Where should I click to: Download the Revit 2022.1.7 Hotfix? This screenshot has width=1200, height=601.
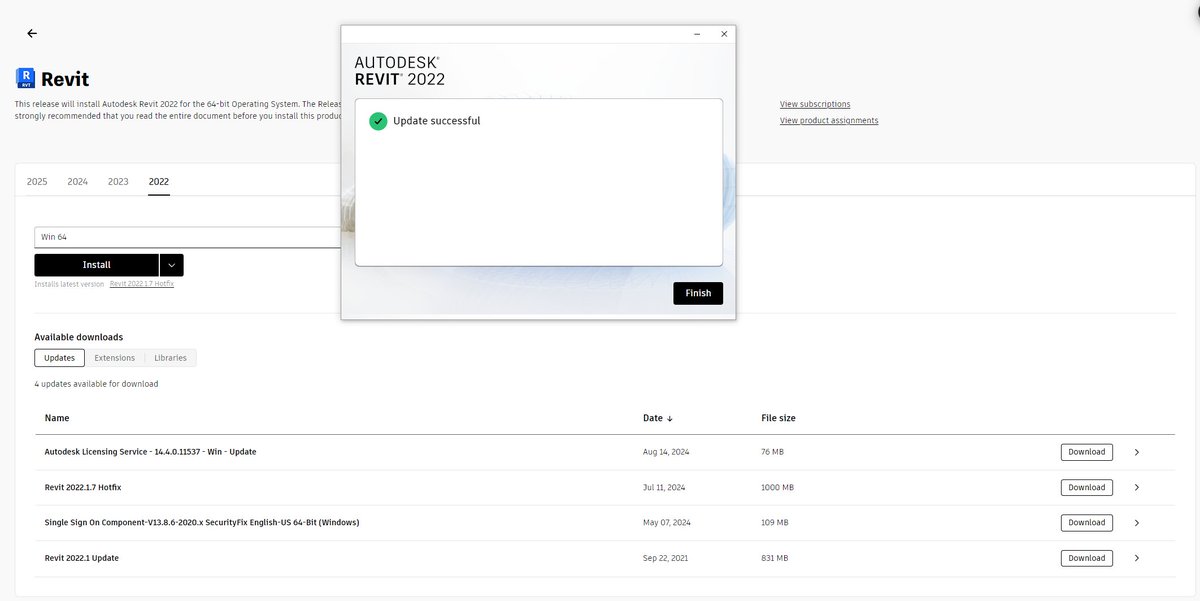tap(1086, 488)
